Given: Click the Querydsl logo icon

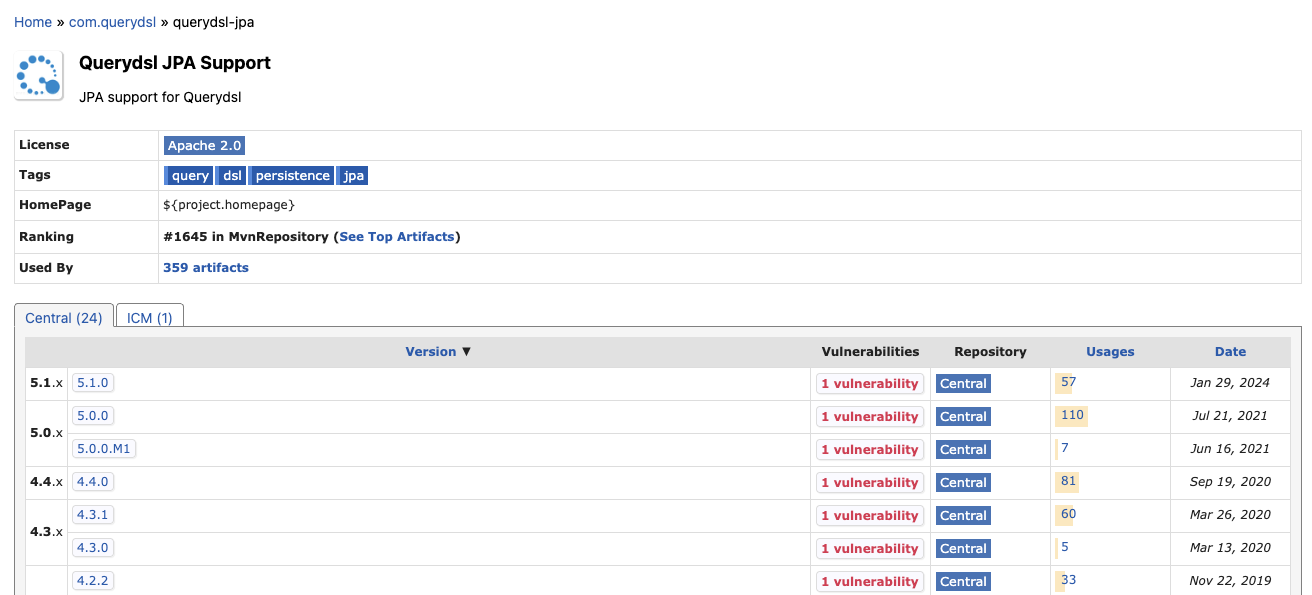Looking at the screenshot, I should point(39,76).
